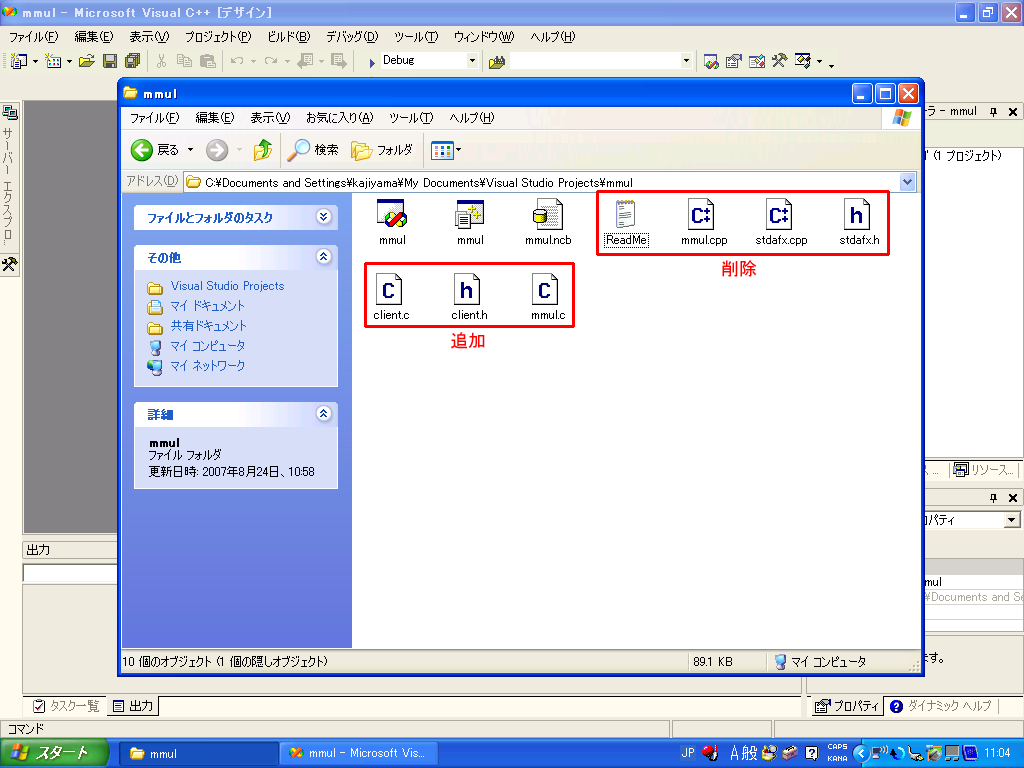
Task: Open Explorer ファイル(F) menu
Action: click(154, 118)
